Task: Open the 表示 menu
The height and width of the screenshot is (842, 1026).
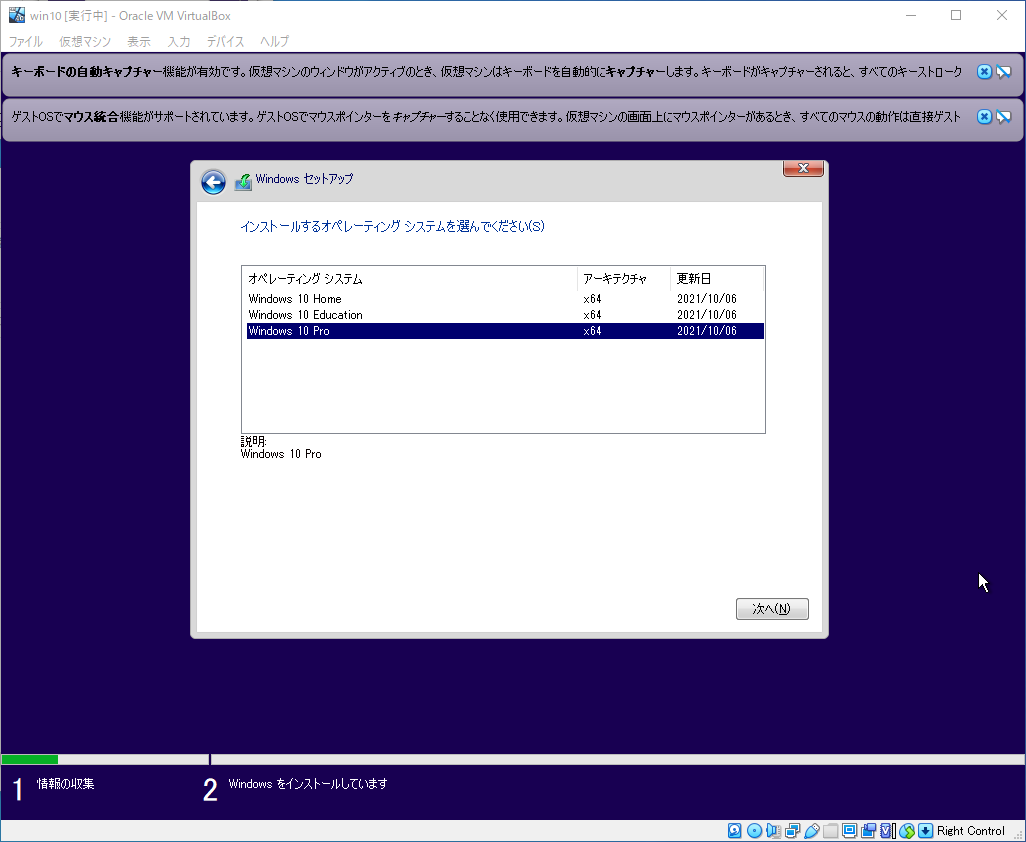Action: (x=139, y=41)
